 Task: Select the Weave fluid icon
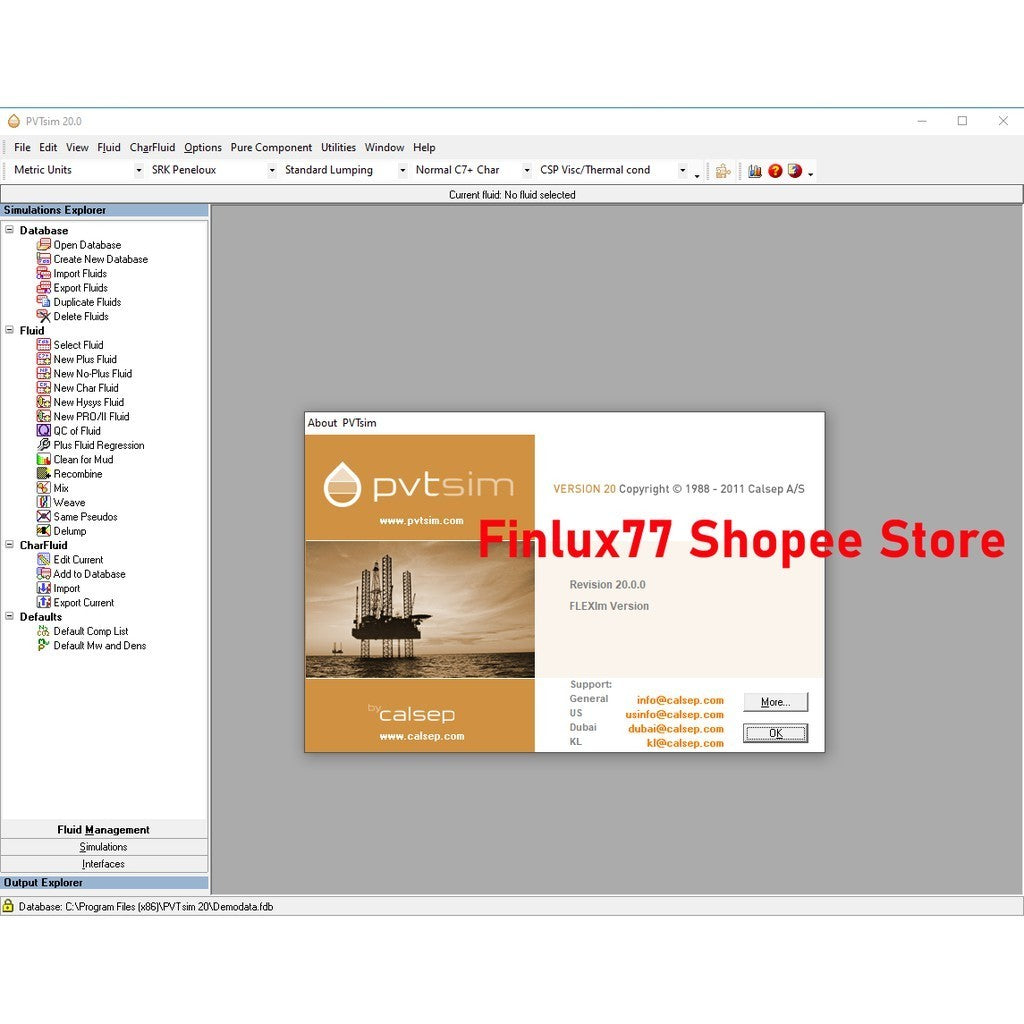point(44,502)
